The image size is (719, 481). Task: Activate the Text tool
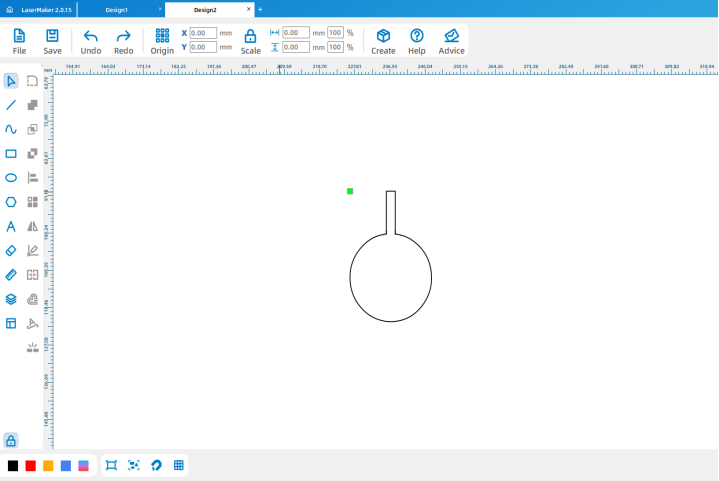(11, 227)
